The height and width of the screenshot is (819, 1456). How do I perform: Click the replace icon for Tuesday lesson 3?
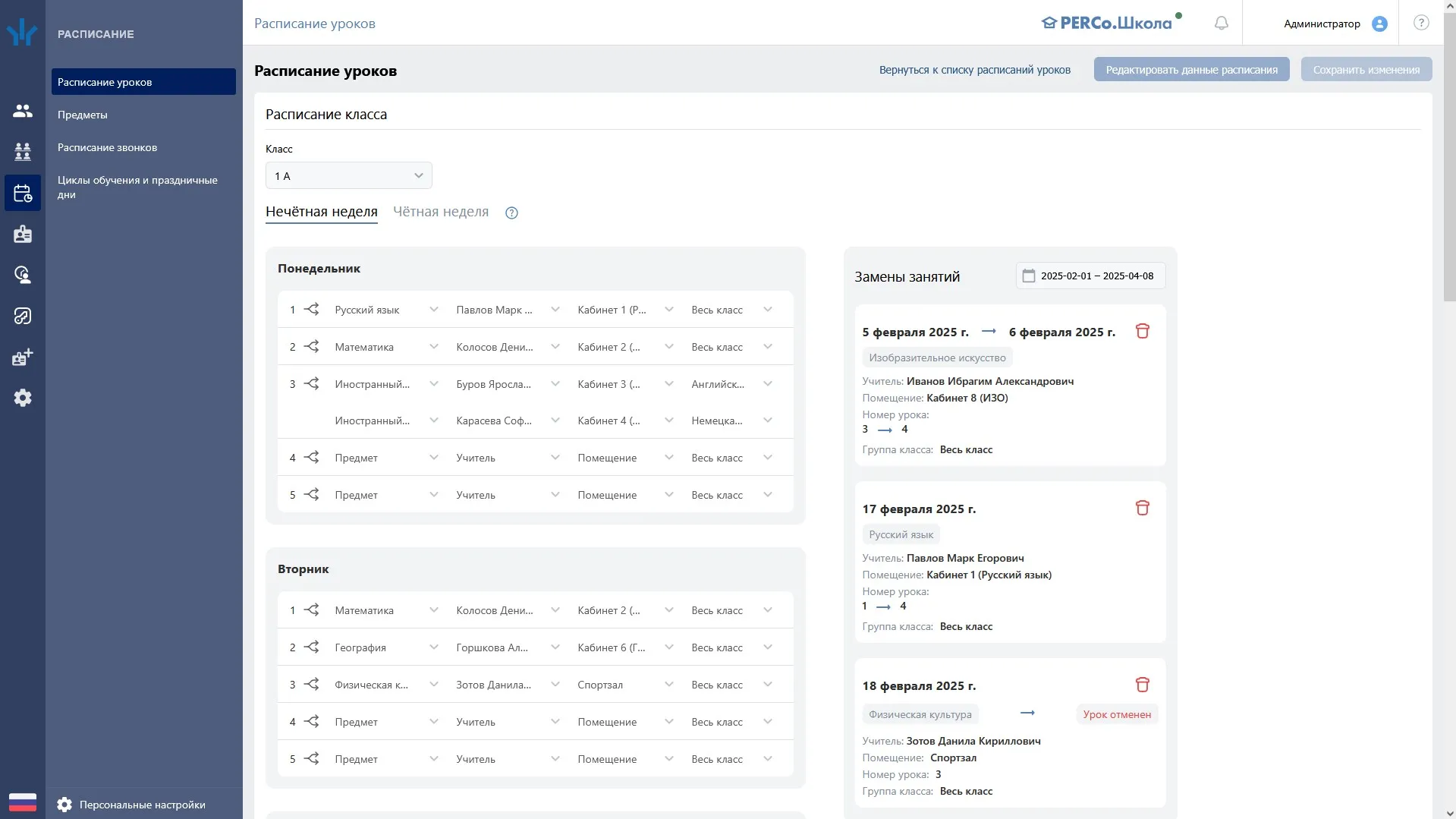pos(311,685)
